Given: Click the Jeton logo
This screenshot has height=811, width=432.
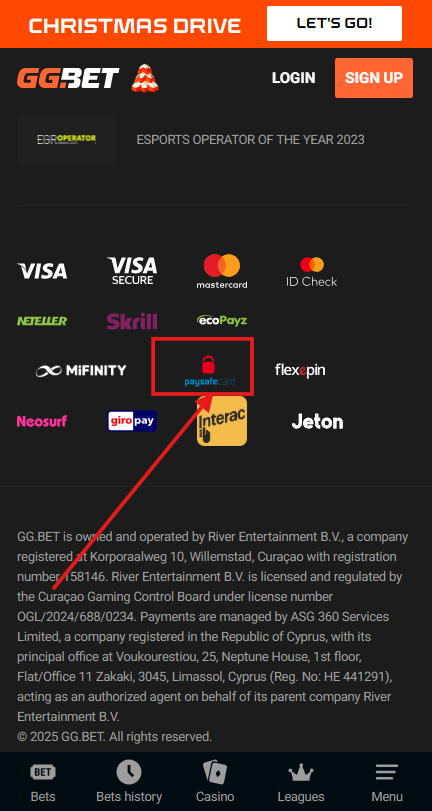Looking at the screenshot, I should tap(317, 422).
